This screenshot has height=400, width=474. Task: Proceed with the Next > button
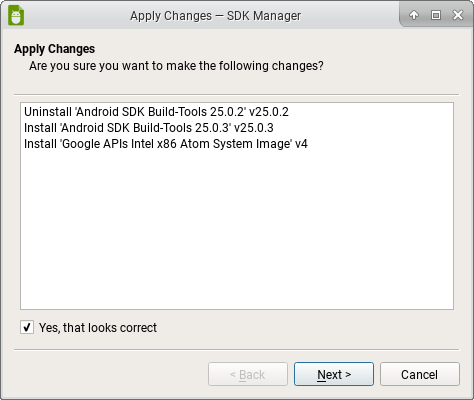point(334,374)
